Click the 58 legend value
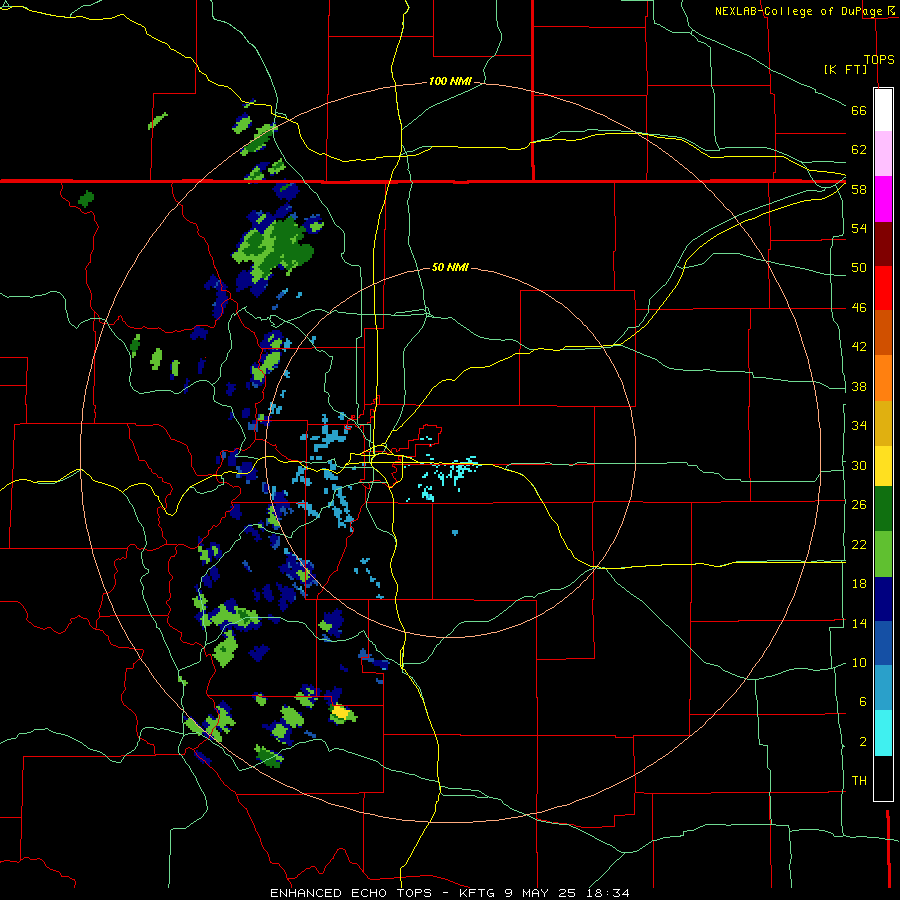 [859, 189]
